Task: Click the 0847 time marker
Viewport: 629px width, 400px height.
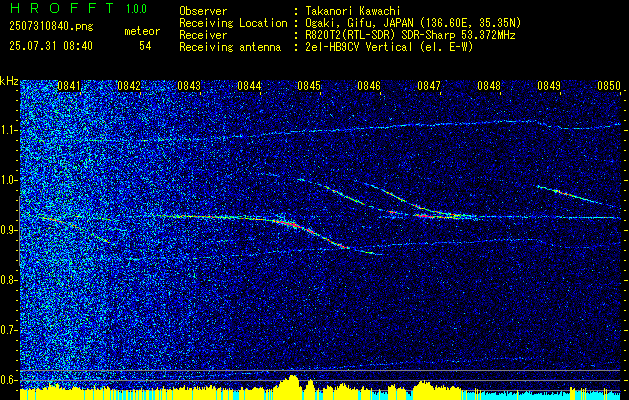Action: pos(429,86)
